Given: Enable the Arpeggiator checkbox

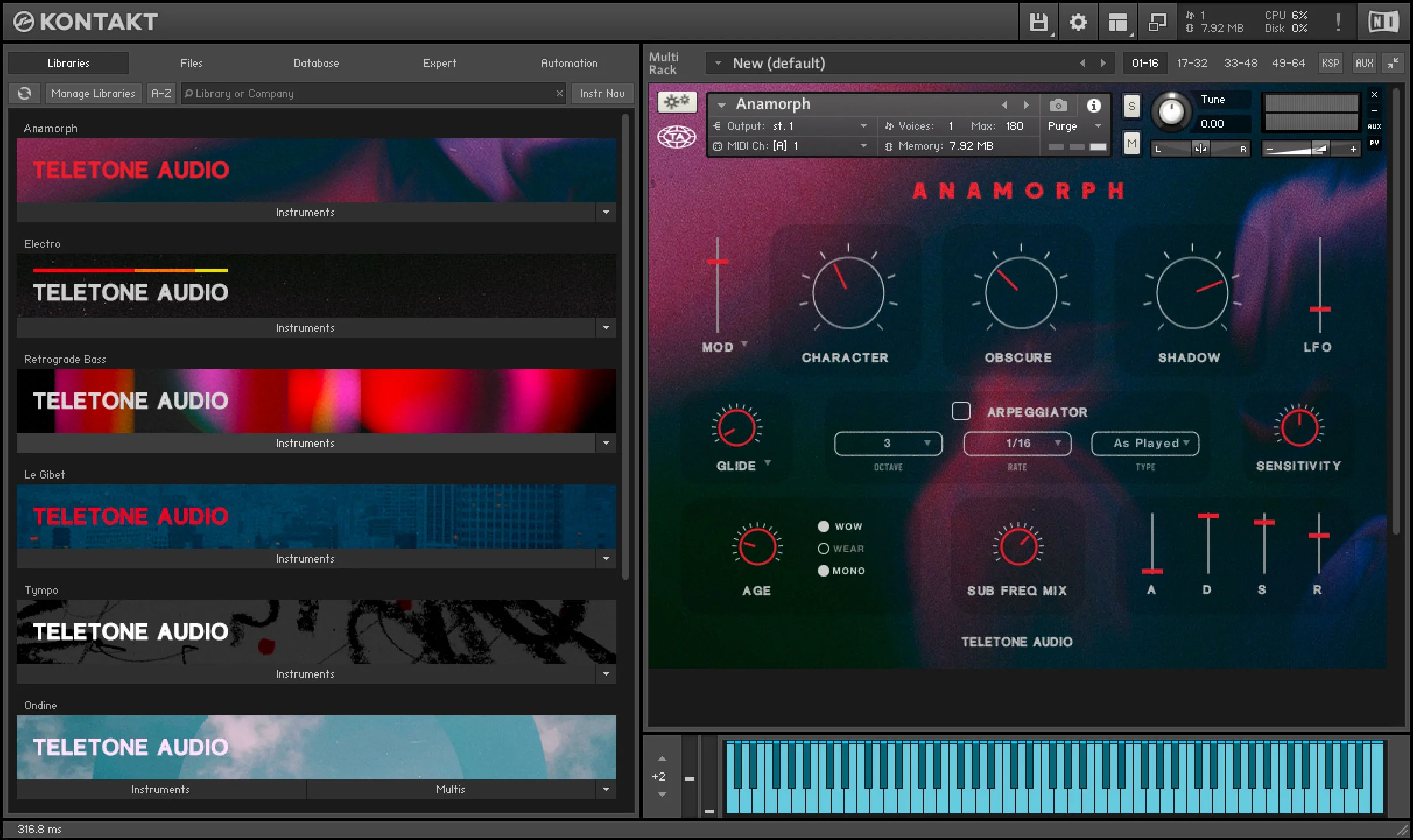Looking at the screenshot, I should (x=961, y=411).
